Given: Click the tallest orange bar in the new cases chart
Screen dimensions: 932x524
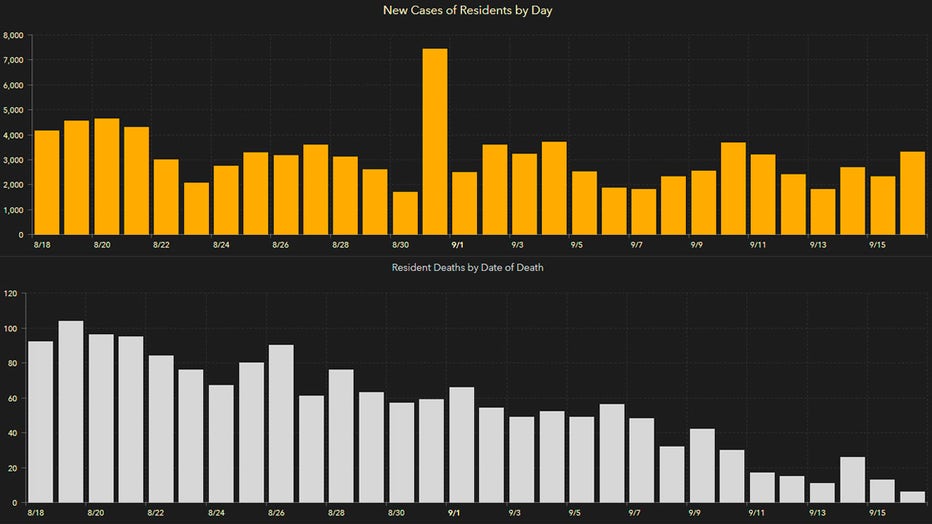Looking at the screenshot, I should (435, 142).
